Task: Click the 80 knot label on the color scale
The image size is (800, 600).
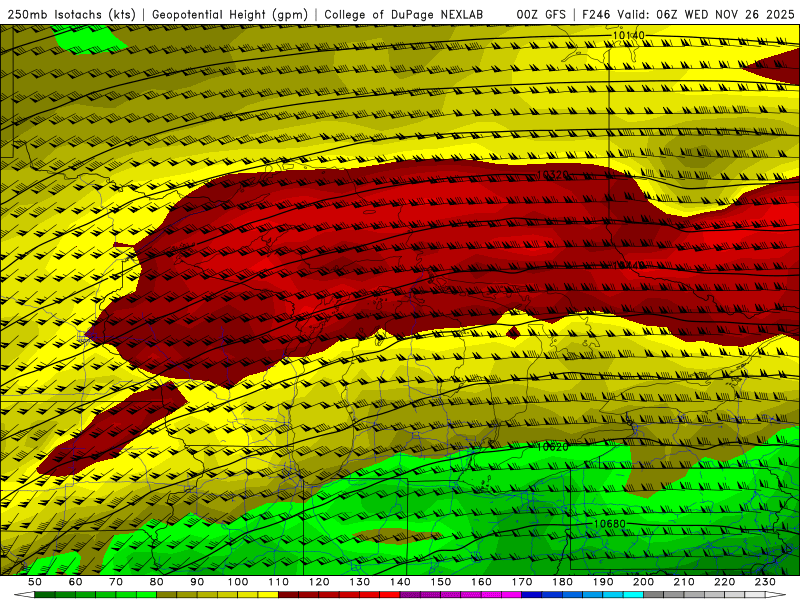Action: 157,582
